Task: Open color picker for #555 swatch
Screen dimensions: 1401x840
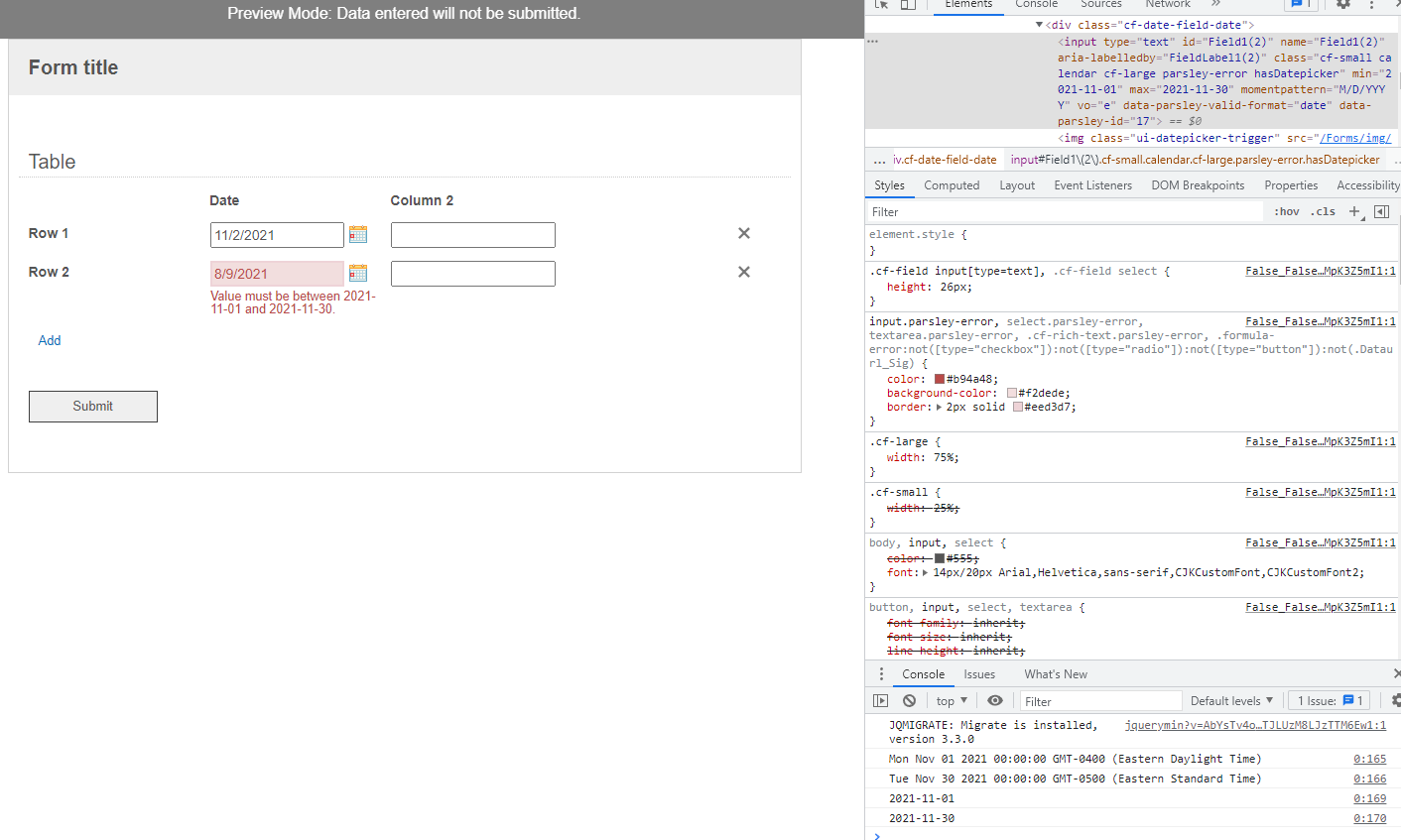Action: 940,558
